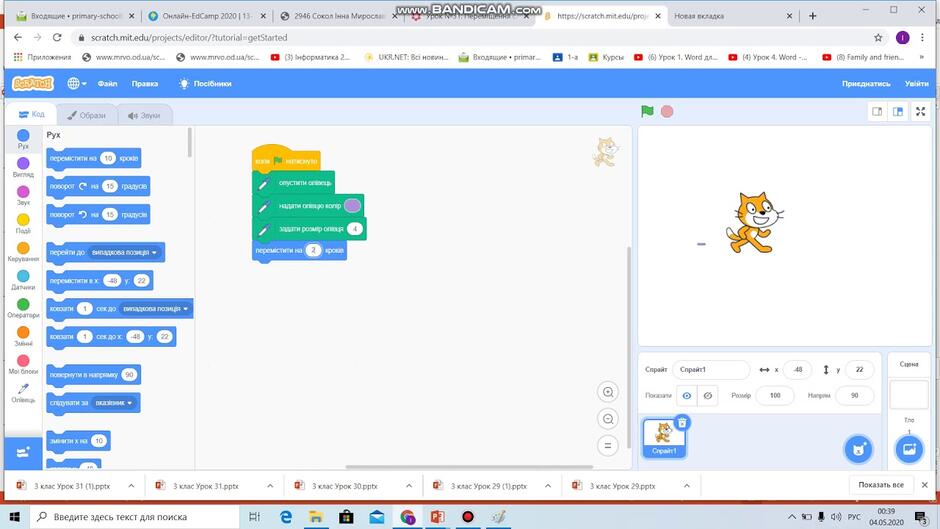940x529 pixels.
Task: Select the Рух block category
Action: coord(23,139)
